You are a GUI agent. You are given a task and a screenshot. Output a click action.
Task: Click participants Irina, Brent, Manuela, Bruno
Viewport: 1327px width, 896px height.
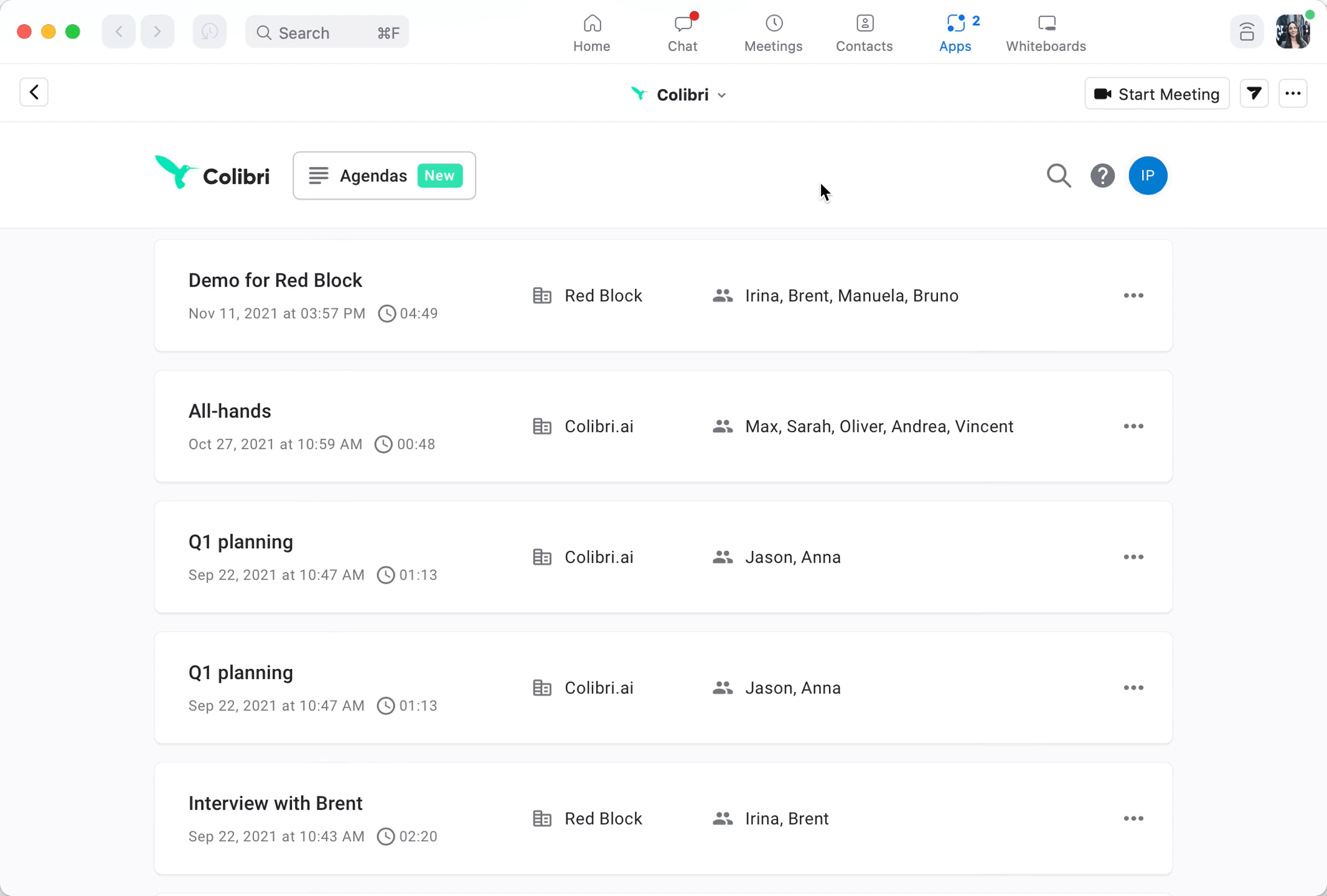coord(851,296)
